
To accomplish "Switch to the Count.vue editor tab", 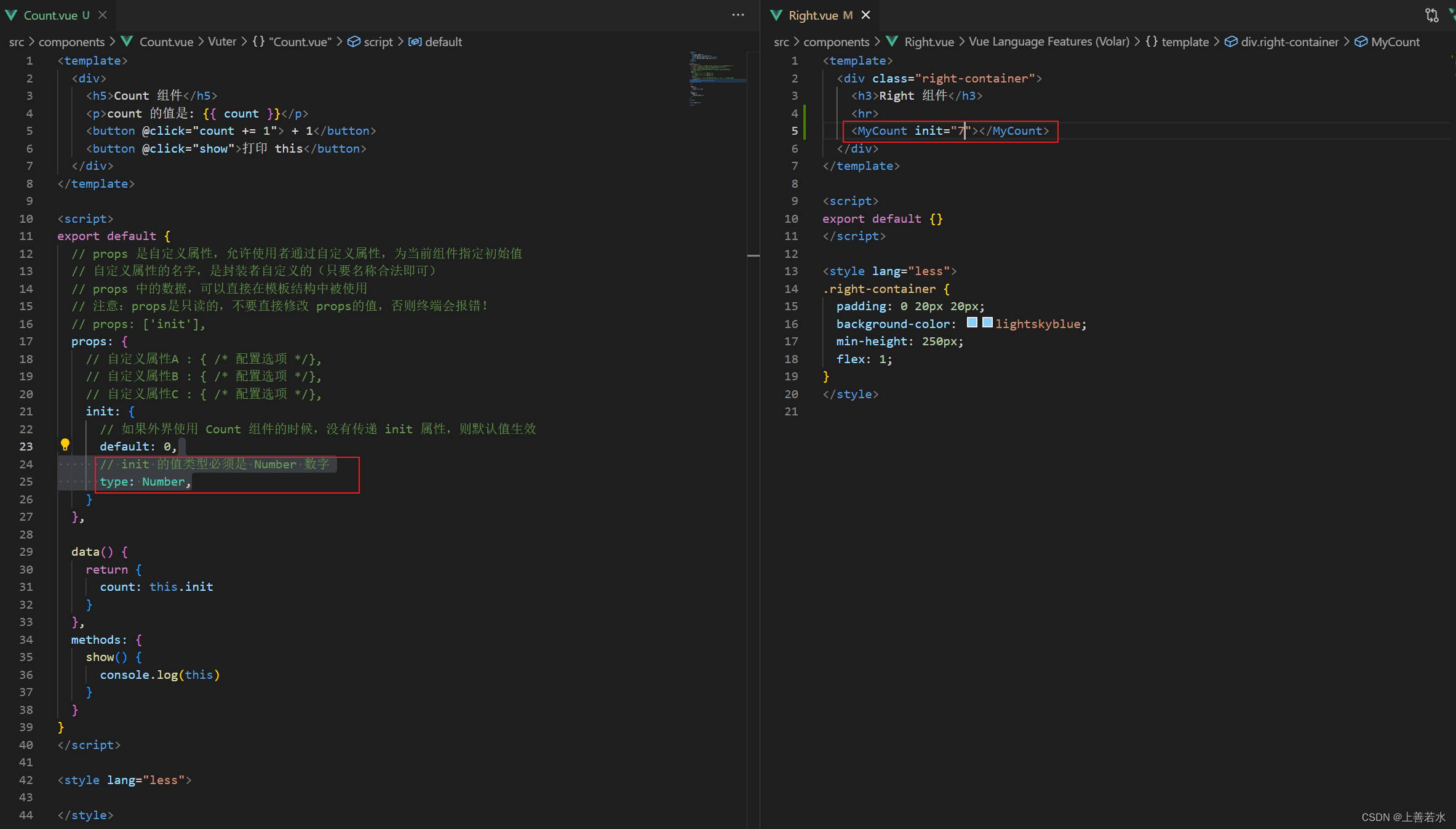I will point(57,15).
